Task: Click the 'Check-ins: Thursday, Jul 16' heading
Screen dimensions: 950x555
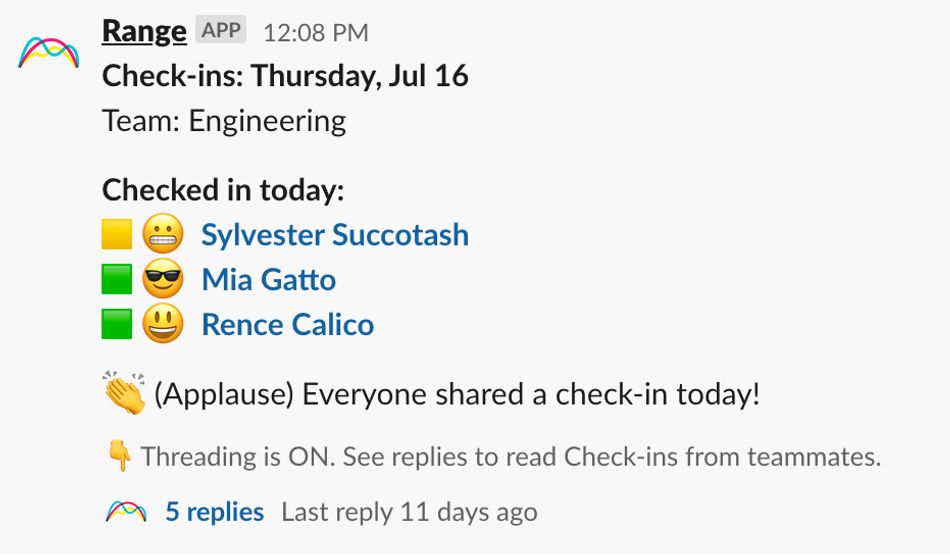Action: point(285,76)
